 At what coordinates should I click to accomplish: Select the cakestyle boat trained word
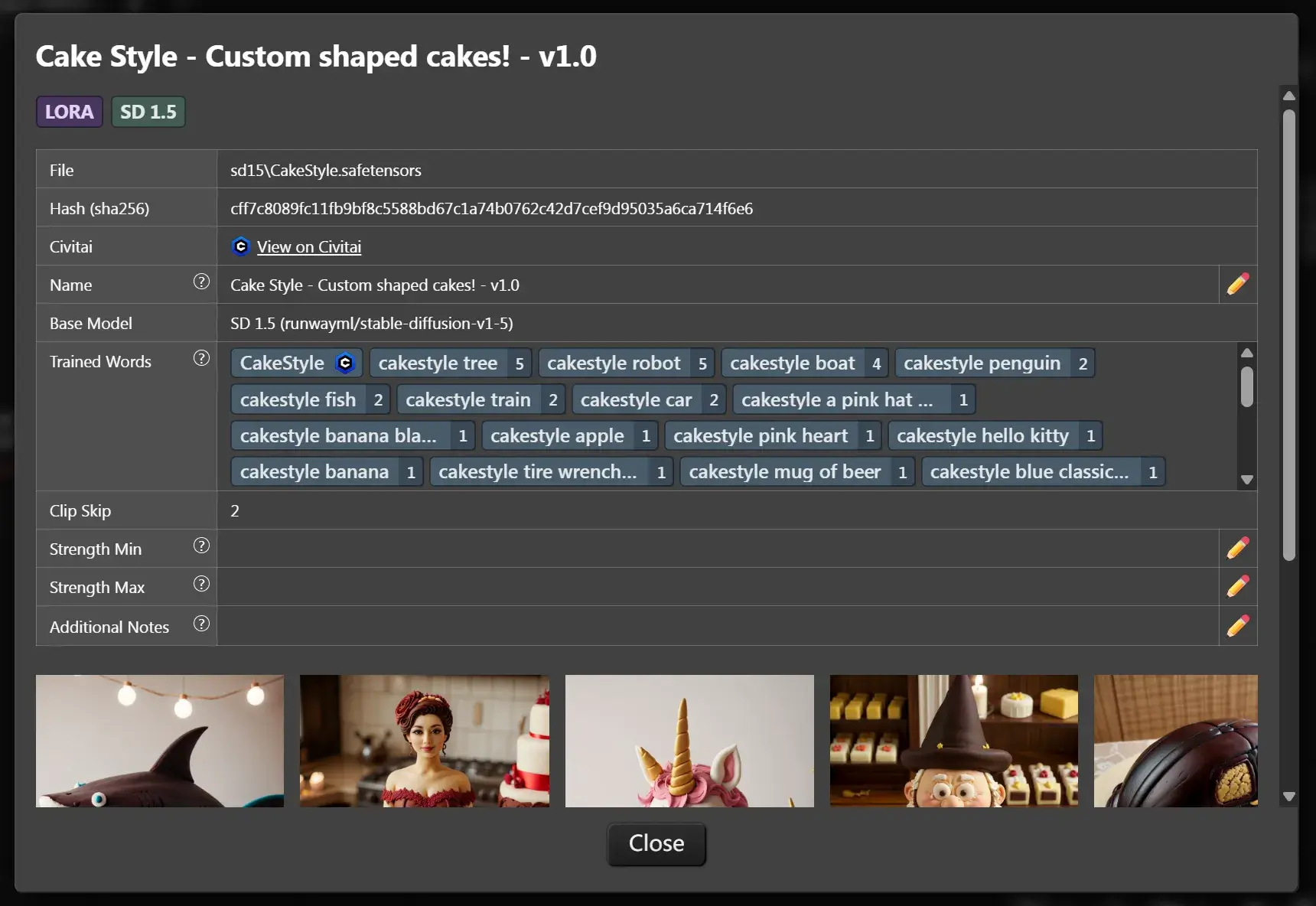coord(805,363)
